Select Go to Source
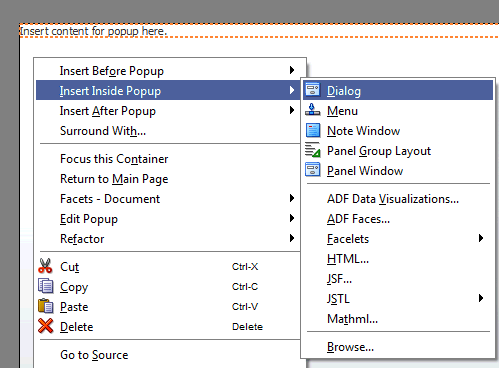The height and width of the screenshot is (368, 499). pyautogui.click(x=168, y=355)
